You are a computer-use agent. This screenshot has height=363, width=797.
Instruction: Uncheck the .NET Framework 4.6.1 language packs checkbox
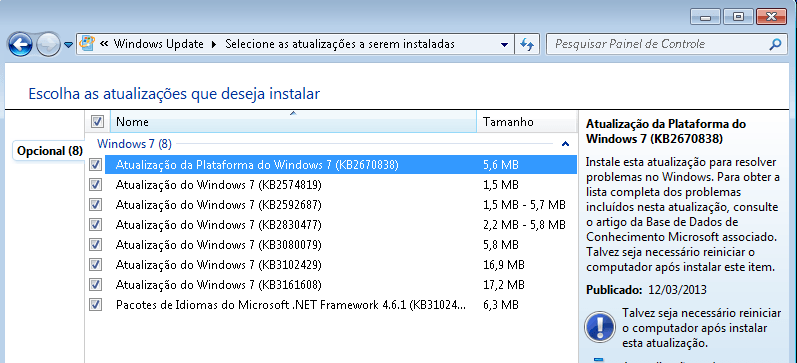[x=95, y=305]
